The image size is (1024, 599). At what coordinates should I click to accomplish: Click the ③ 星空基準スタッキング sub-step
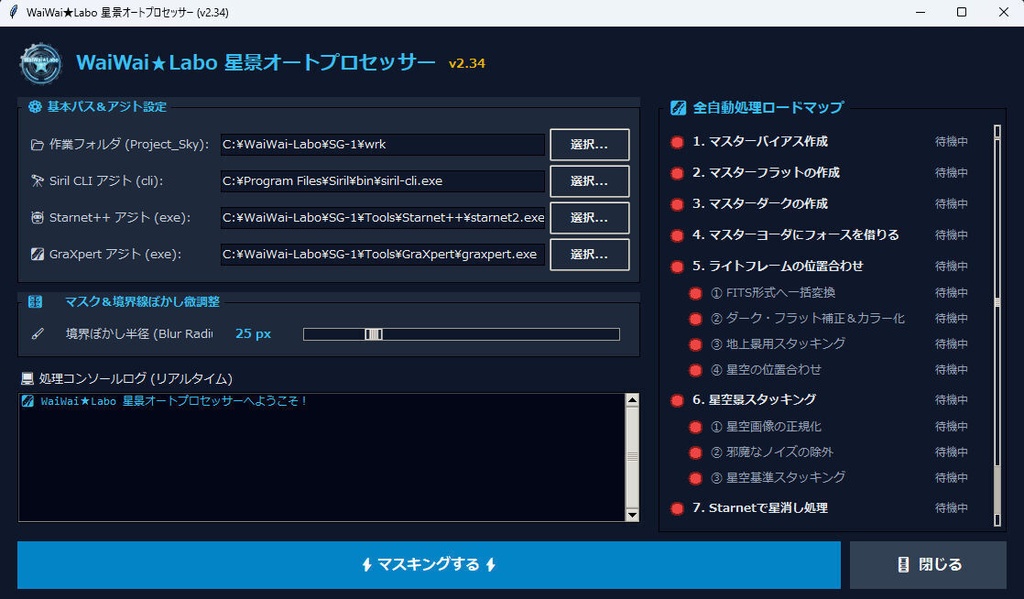778,478
